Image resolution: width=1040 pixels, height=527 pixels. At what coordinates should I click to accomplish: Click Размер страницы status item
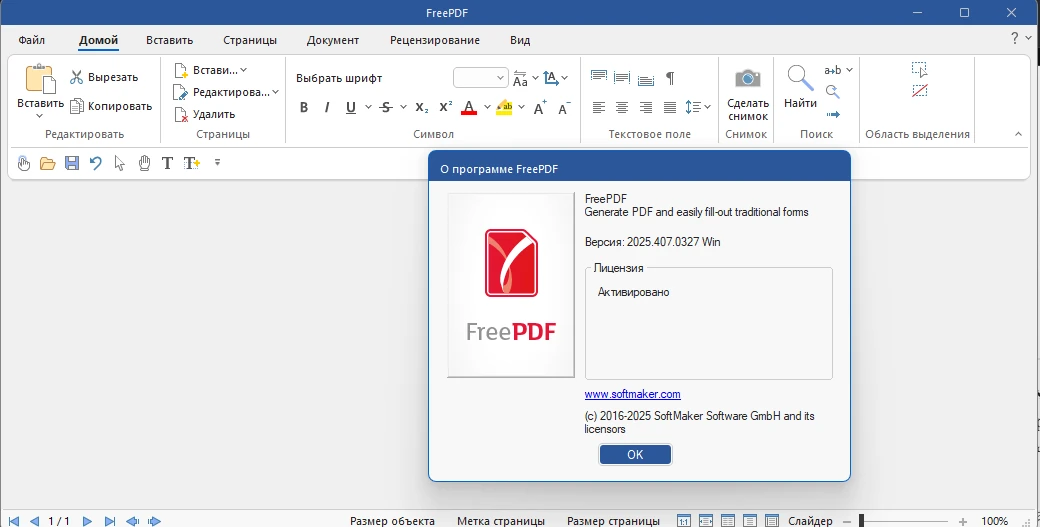tap(614, 521)
